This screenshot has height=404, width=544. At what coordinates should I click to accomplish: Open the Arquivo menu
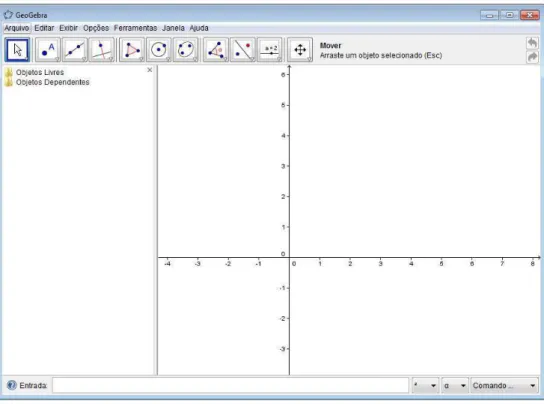16,28
